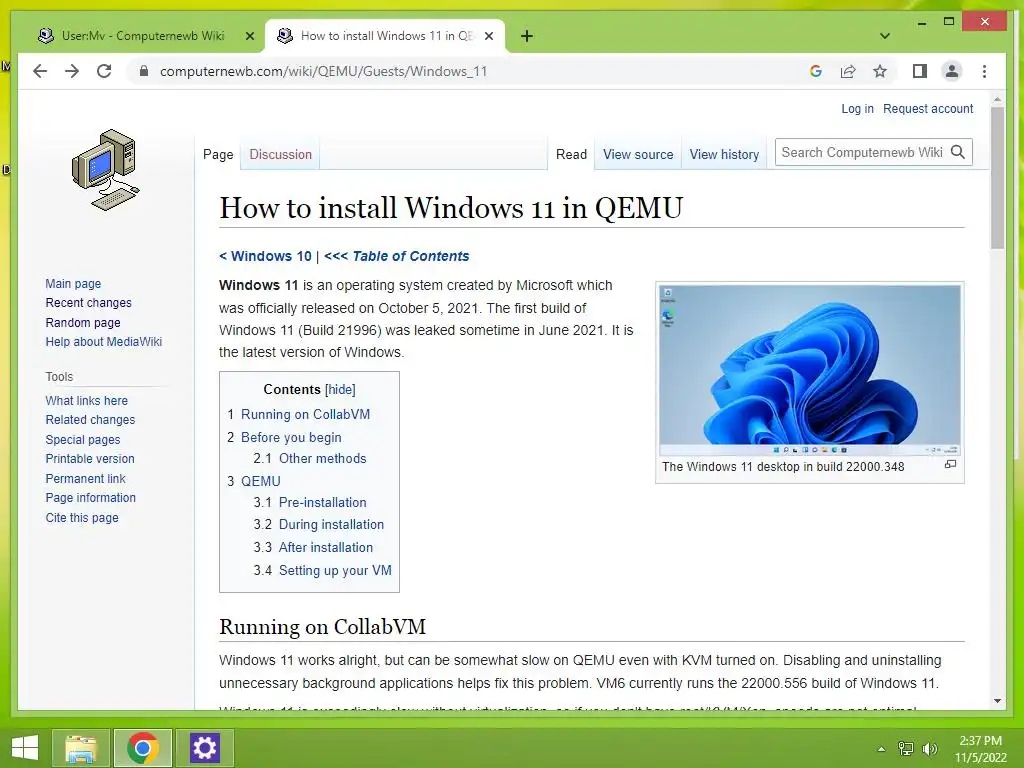Open View history tab
The height and width of the screenshot is (768, 1024).
click(x=724, y=155)
